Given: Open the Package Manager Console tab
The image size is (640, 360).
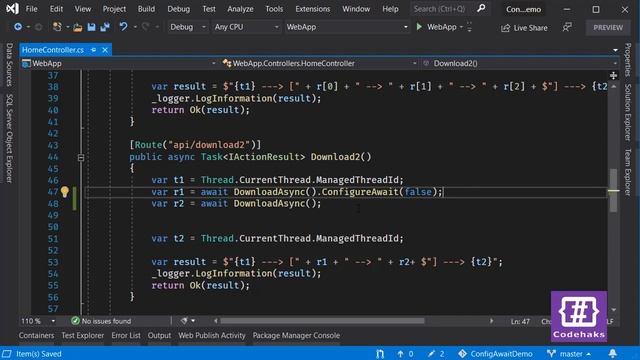Looking at the screenshot, I should click(x=296, y=336).
